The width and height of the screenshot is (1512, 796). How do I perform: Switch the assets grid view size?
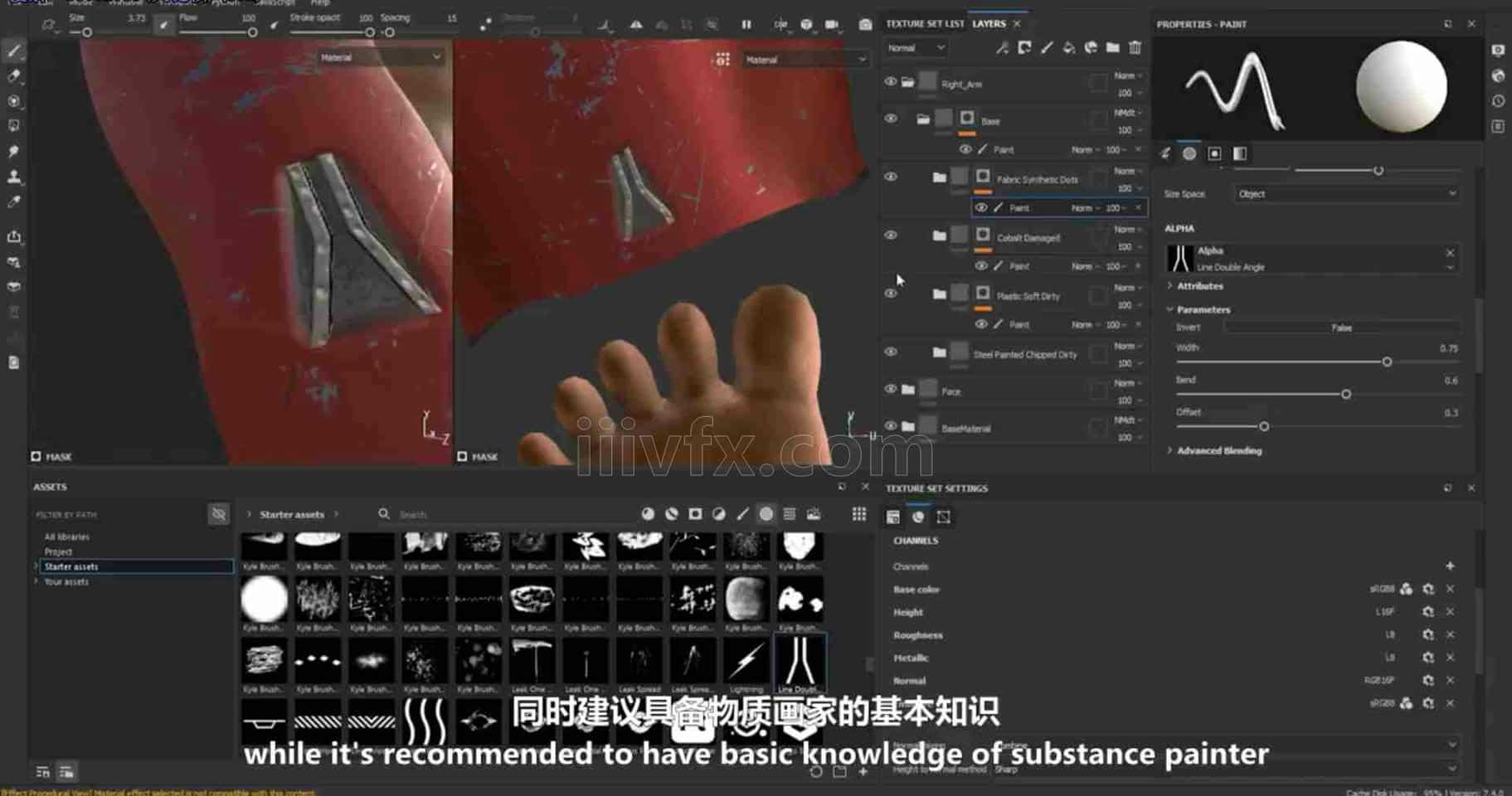click(x=859, y=514)
